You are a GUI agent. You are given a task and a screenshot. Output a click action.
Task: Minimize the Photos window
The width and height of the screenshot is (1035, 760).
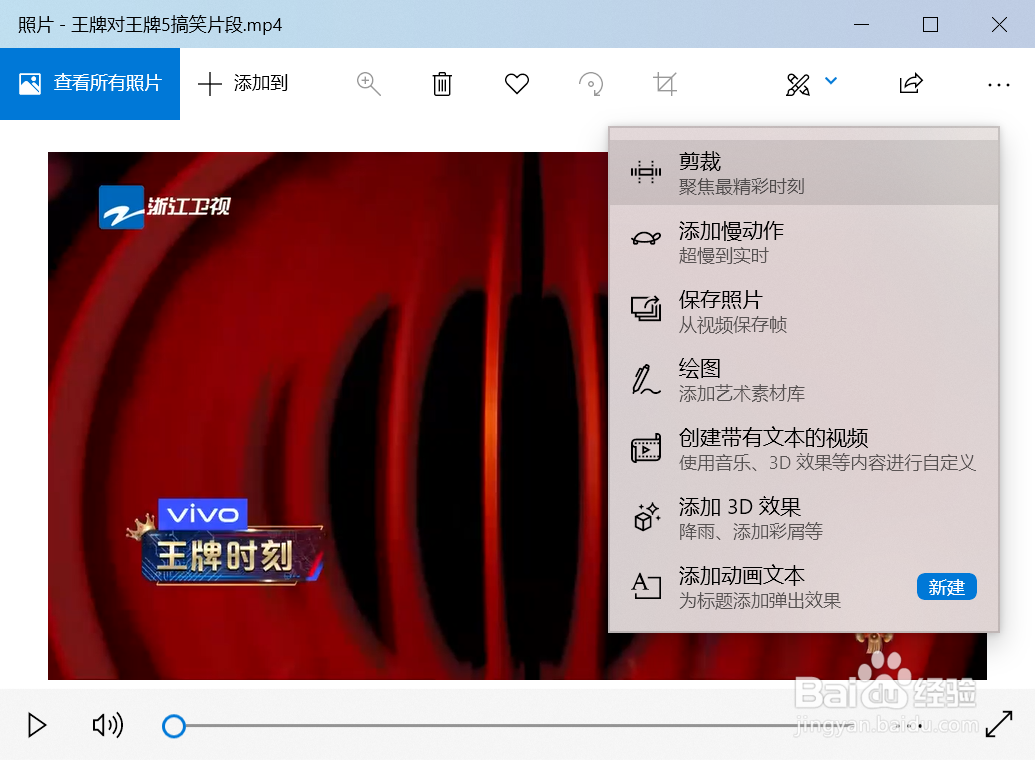[861, 24]
